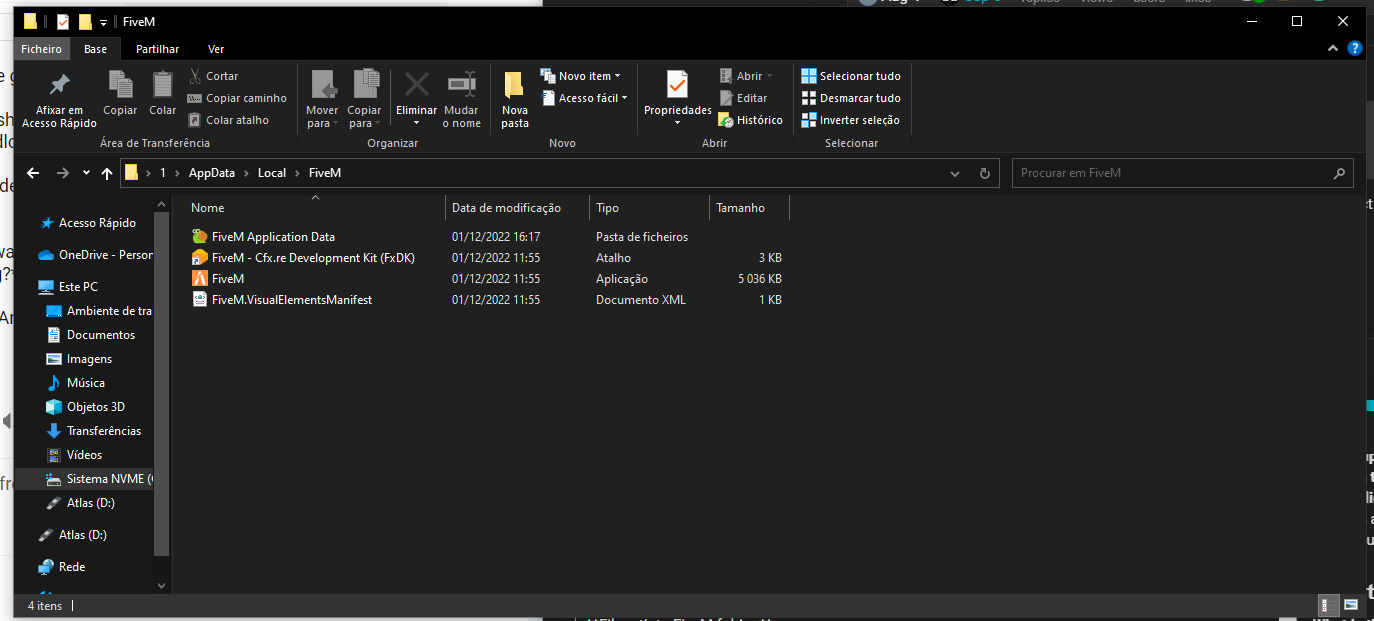
Task: Open the address bar history dropdown
Action: click(956, 173)
